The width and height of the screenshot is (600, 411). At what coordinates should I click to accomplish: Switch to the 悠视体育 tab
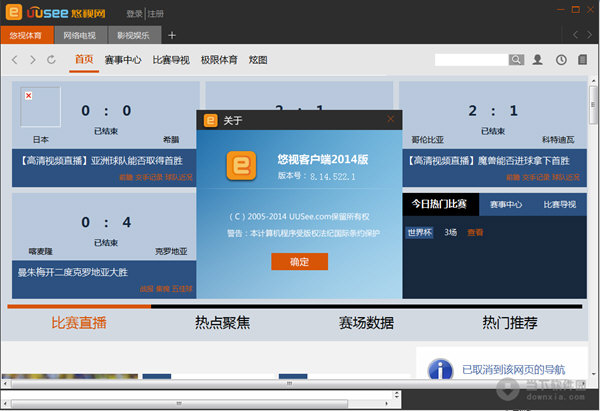pyautogui.click(x=26, y=36)
